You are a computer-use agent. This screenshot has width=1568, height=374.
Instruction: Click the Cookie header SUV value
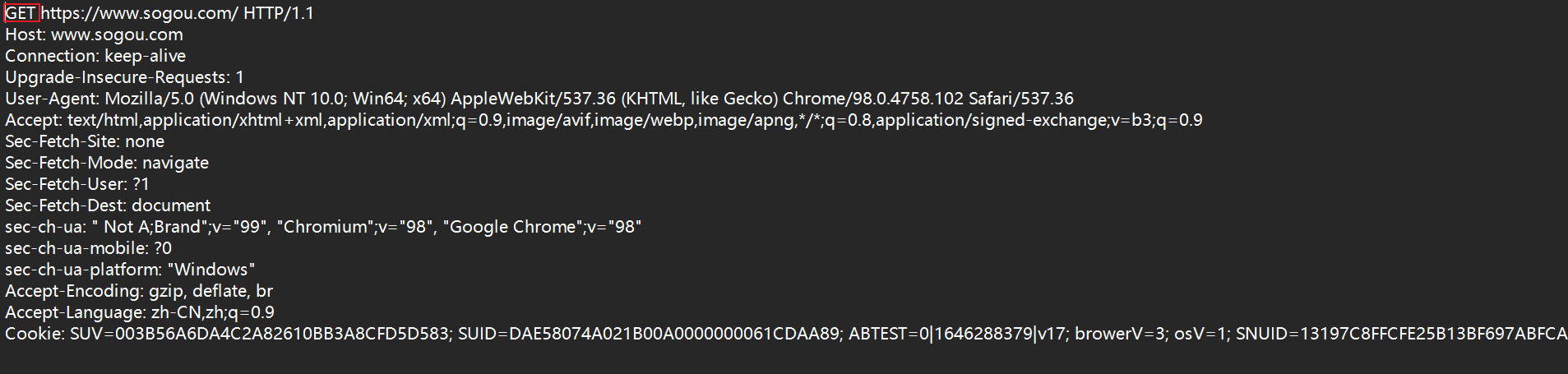click(260, 335)
